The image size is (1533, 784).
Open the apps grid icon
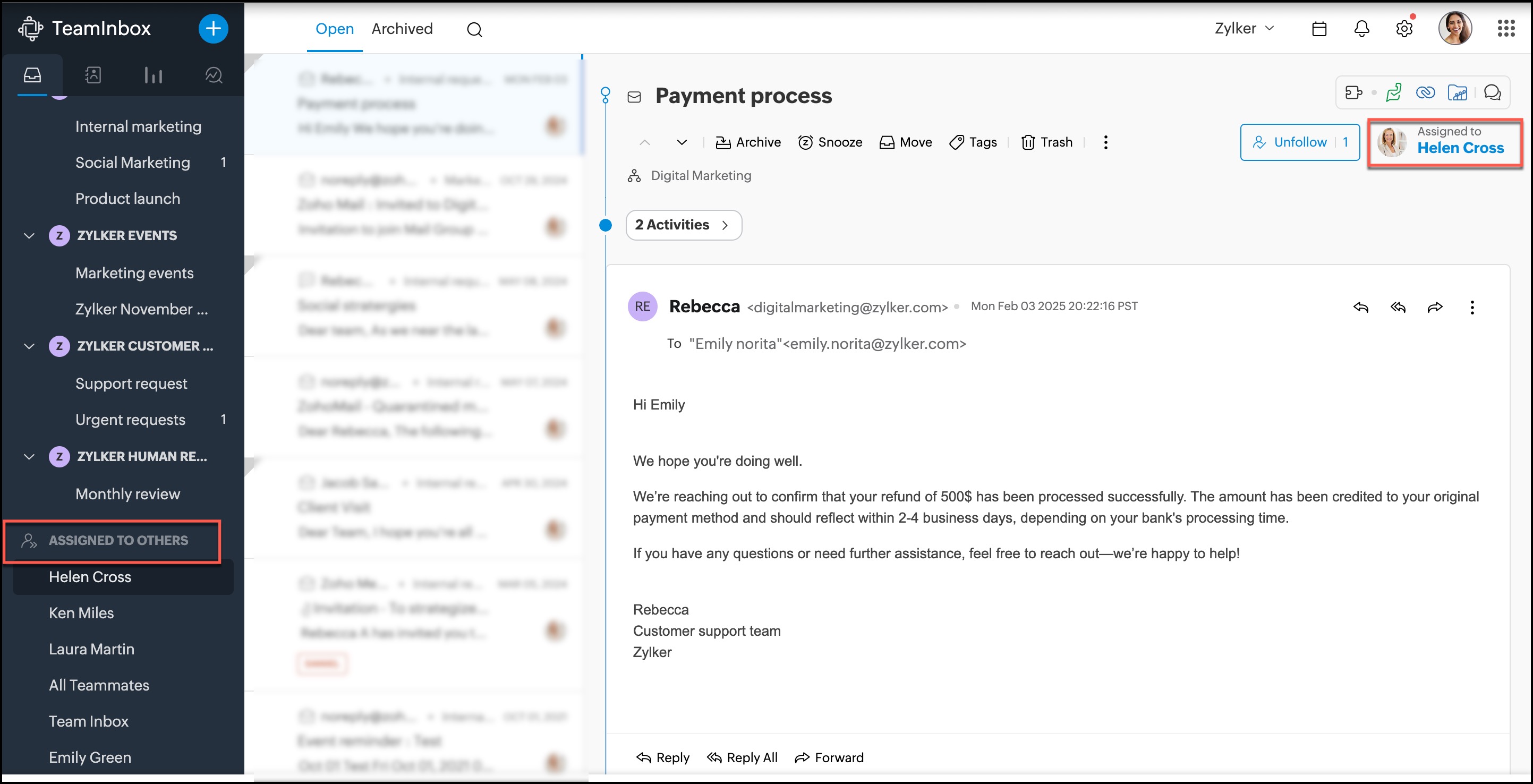1505,29
